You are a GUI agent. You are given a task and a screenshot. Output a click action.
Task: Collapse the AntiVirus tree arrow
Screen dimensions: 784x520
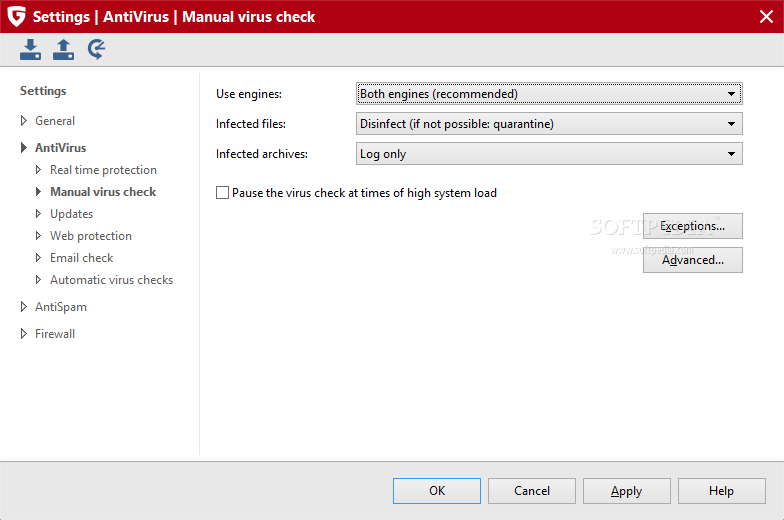point(24,148)
